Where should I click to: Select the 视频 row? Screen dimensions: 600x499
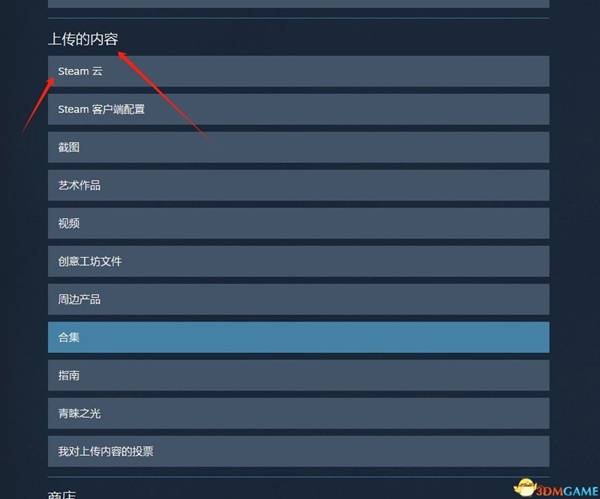298,223
